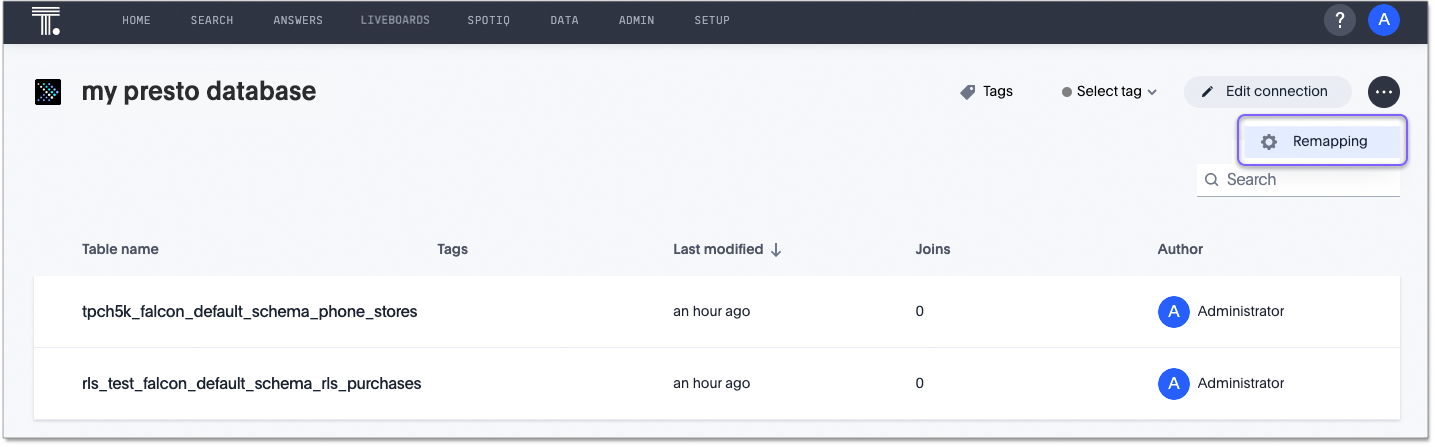The width and height of the screenshot is (1435, 447).
Task: Open the user profile avatar
Action: coord(1384,20)
